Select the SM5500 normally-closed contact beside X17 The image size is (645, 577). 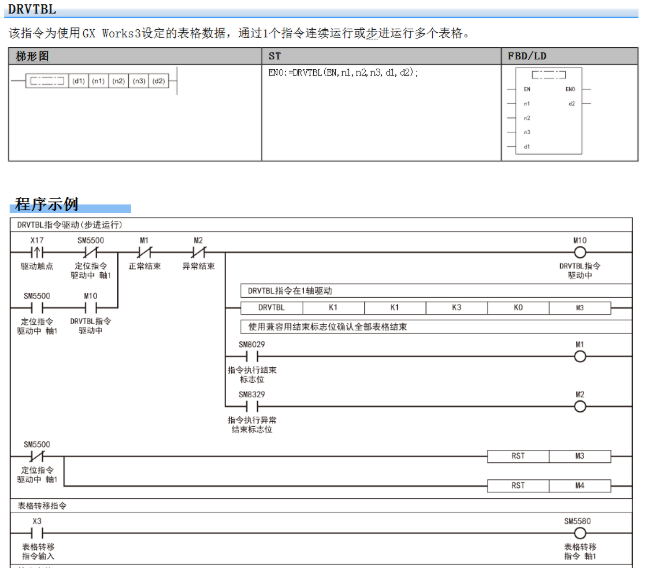[90, 252]
